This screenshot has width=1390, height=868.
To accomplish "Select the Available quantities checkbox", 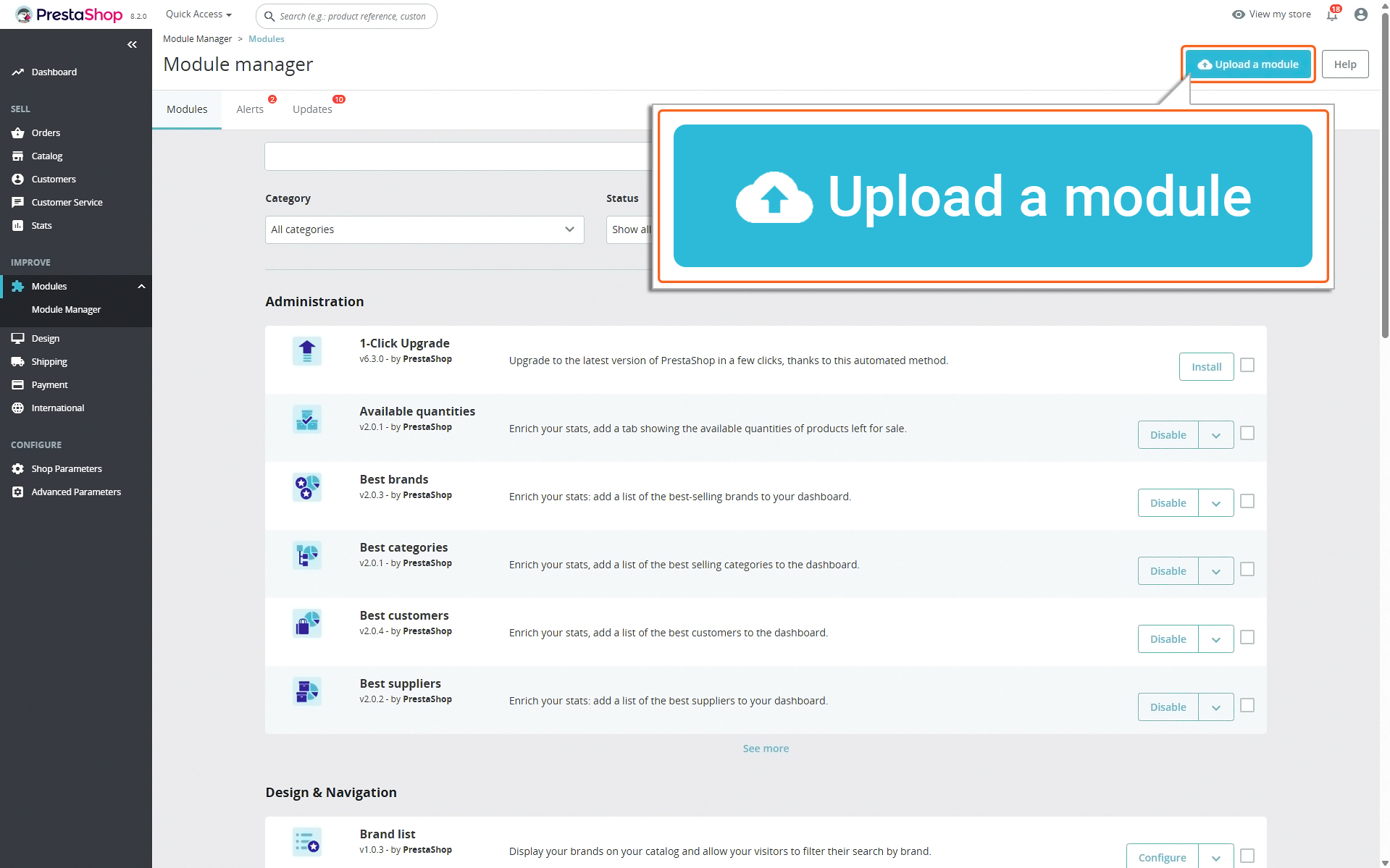I will point(1247,433).
